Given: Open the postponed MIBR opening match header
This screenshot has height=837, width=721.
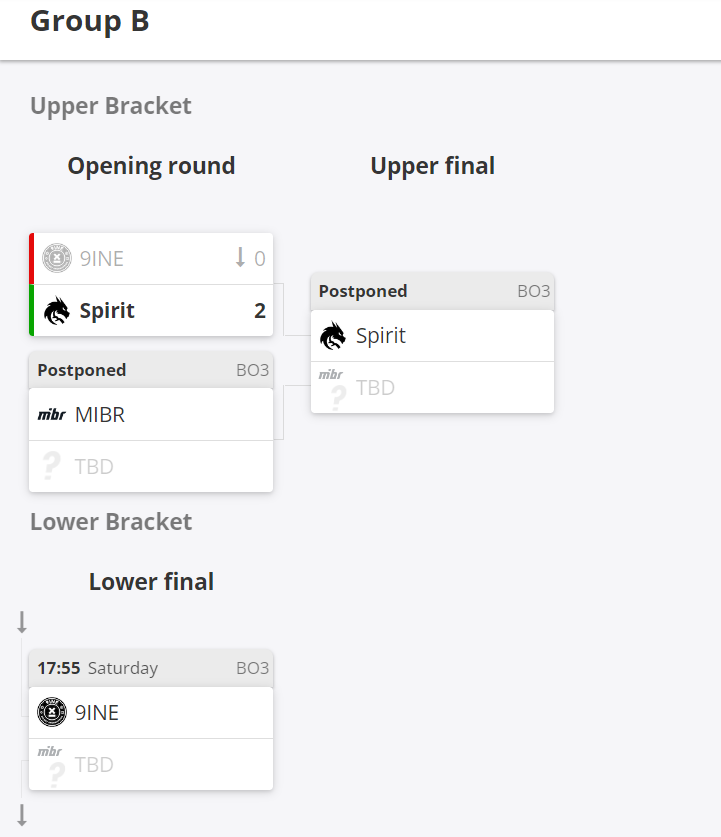Looking at the screenshot, I should [x=151, y=370].
